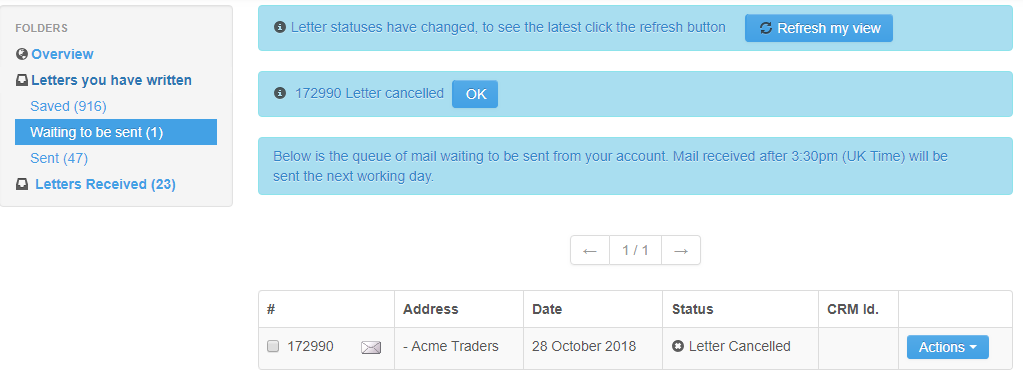Screen dimensions: 1023x387
Task: Click the Refresh my view button
Action: pos(819,28)
